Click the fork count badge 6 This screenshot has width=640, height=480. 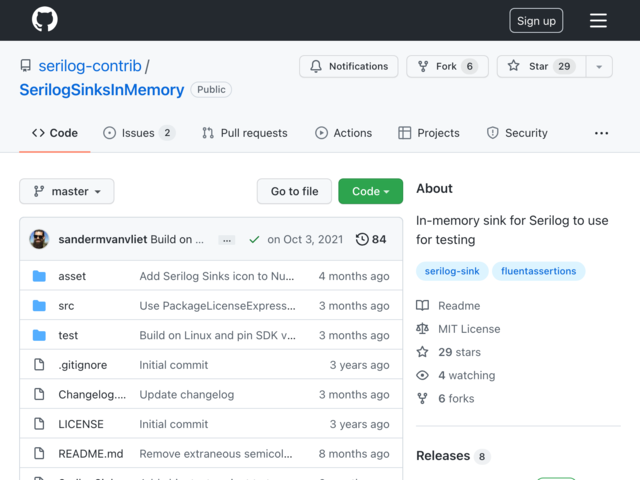click(469, 66)
